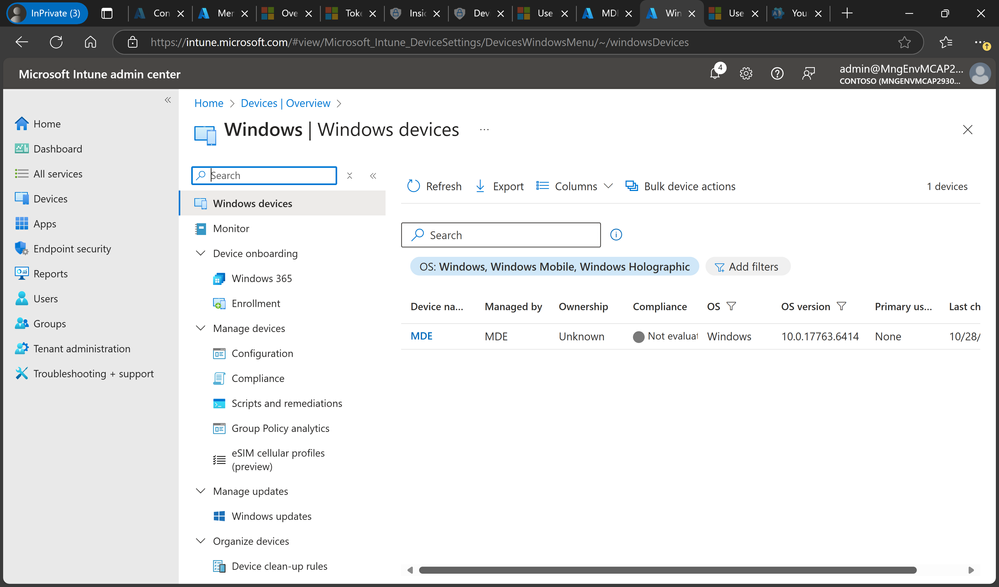999x587 pixels.
Task: Export the device list
Action: click(500, 186)
